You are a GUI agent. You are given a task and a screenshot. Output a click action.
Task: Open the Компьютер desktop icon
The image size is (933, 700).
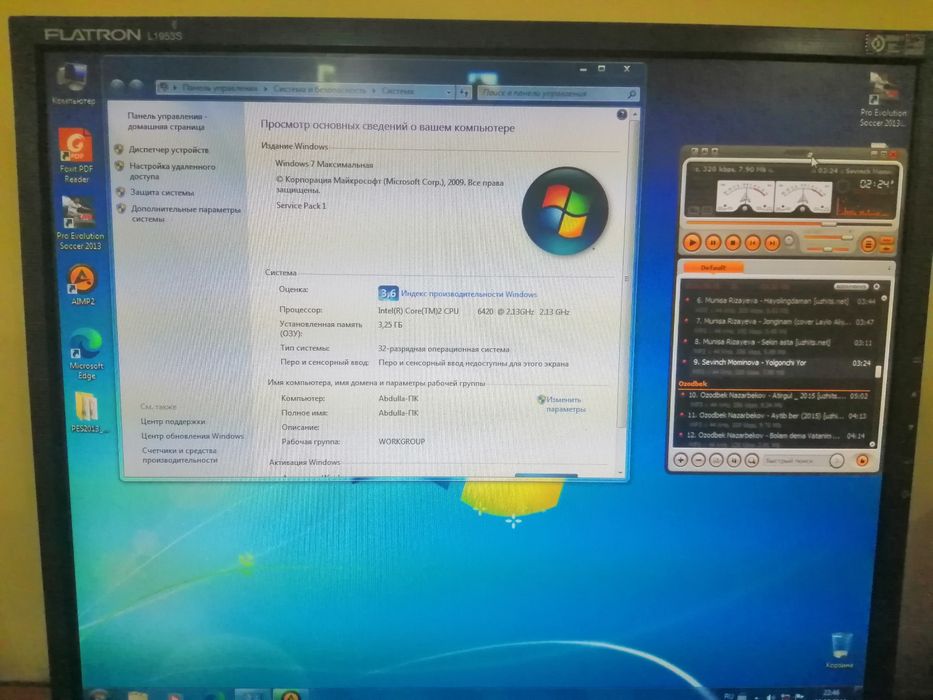[73, 83]
